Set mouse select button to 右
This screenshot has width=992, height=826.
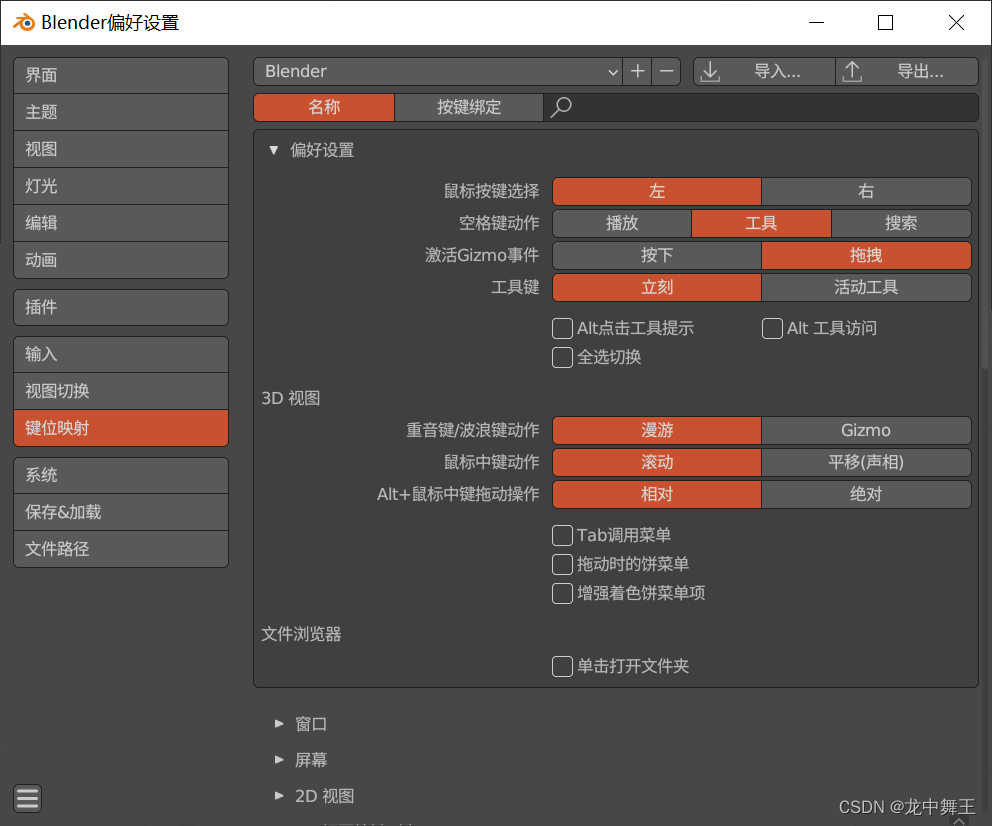pyautogui.click(x=866, y=191)
